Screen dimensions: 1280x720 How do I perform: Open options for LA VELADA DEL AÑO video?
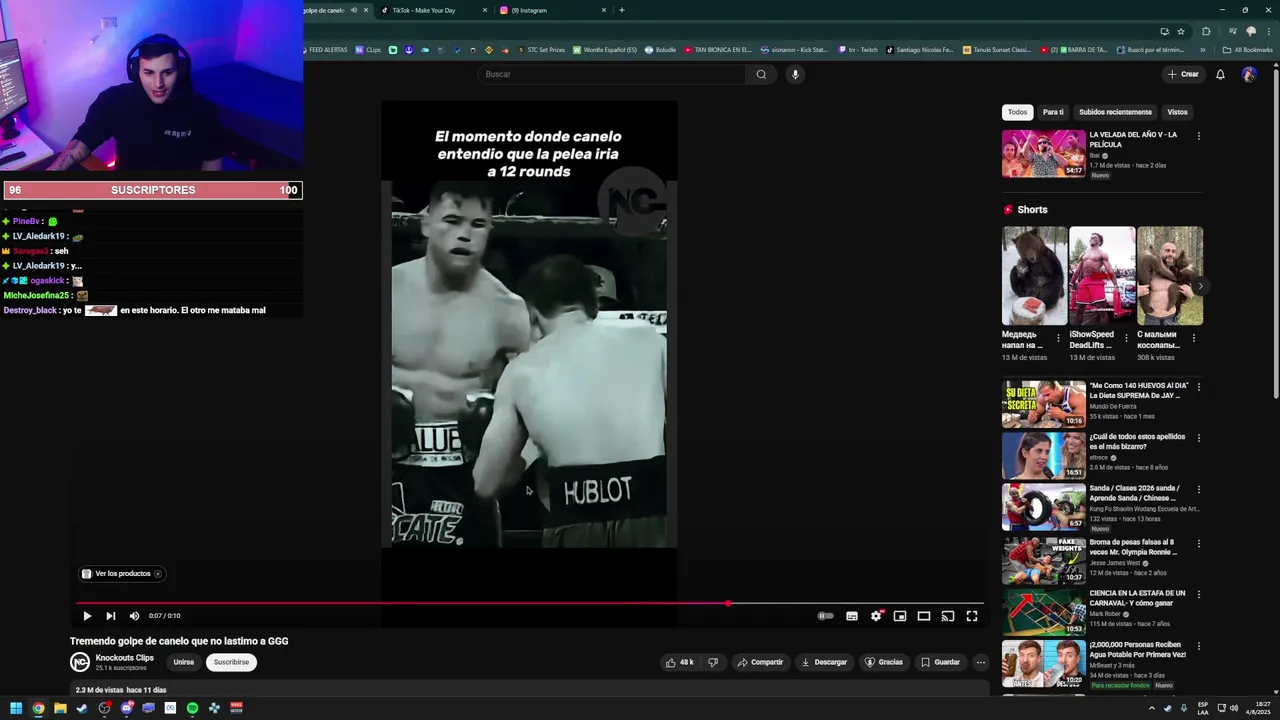[1199, 136]
